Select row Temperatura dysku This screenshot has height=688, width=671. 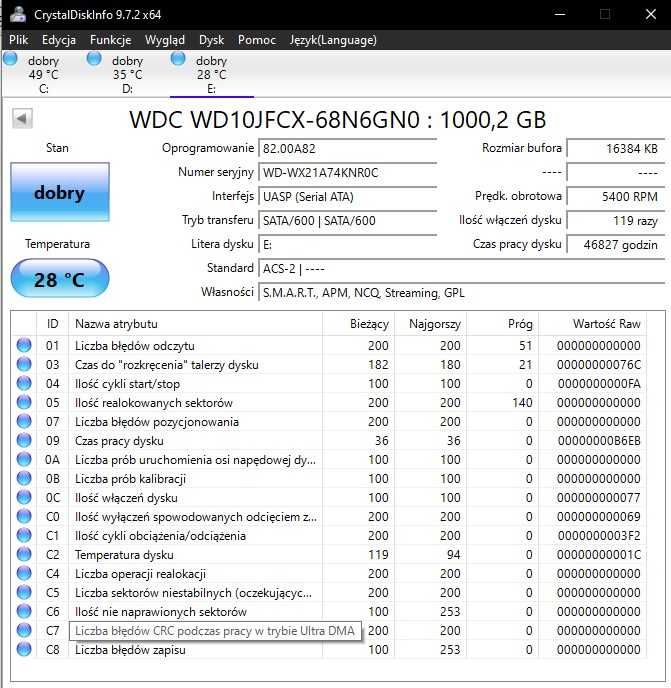(x=329, y=555)
